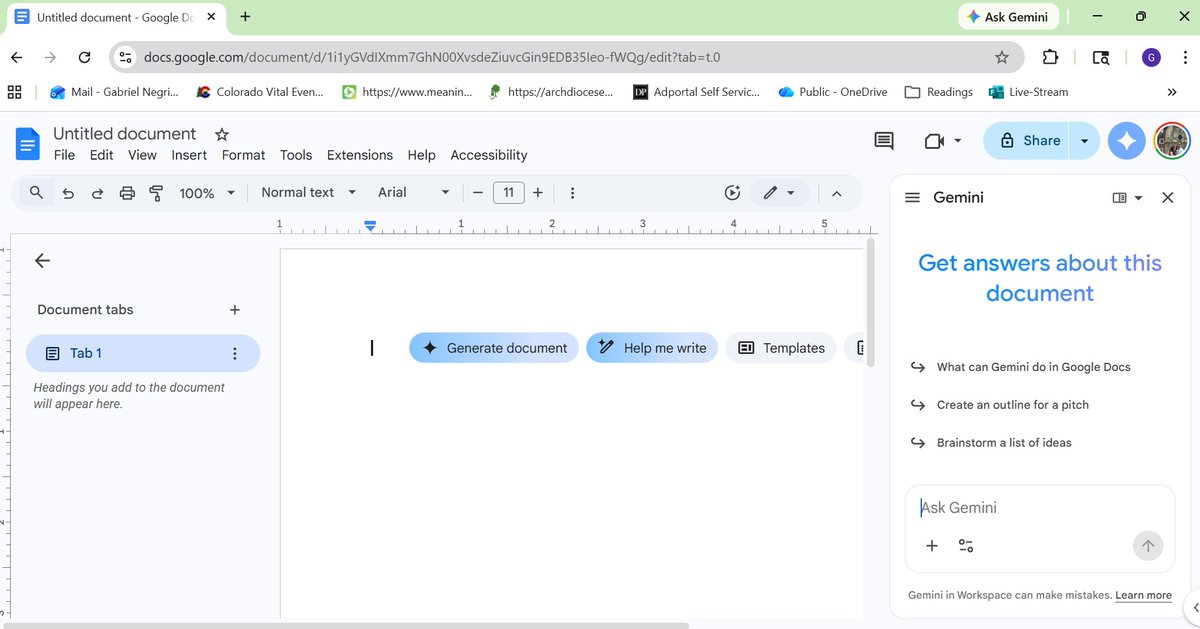Viewport: 1200px width, 629px height.
Task: Click the Gemini send arrow button
Action: coord(1148,546)
